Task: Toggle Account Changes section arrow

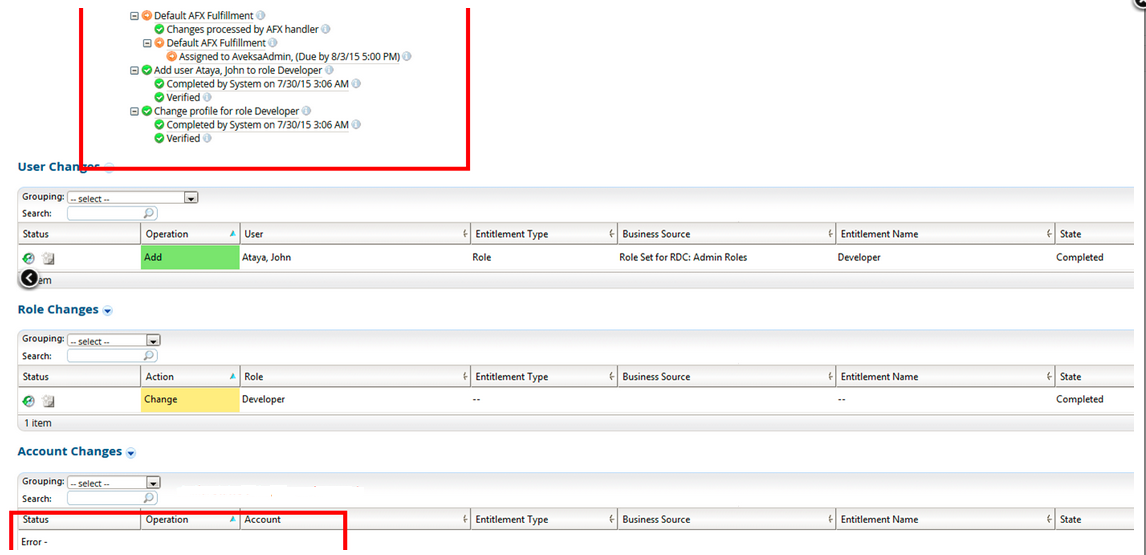Action: coord(131,453)
